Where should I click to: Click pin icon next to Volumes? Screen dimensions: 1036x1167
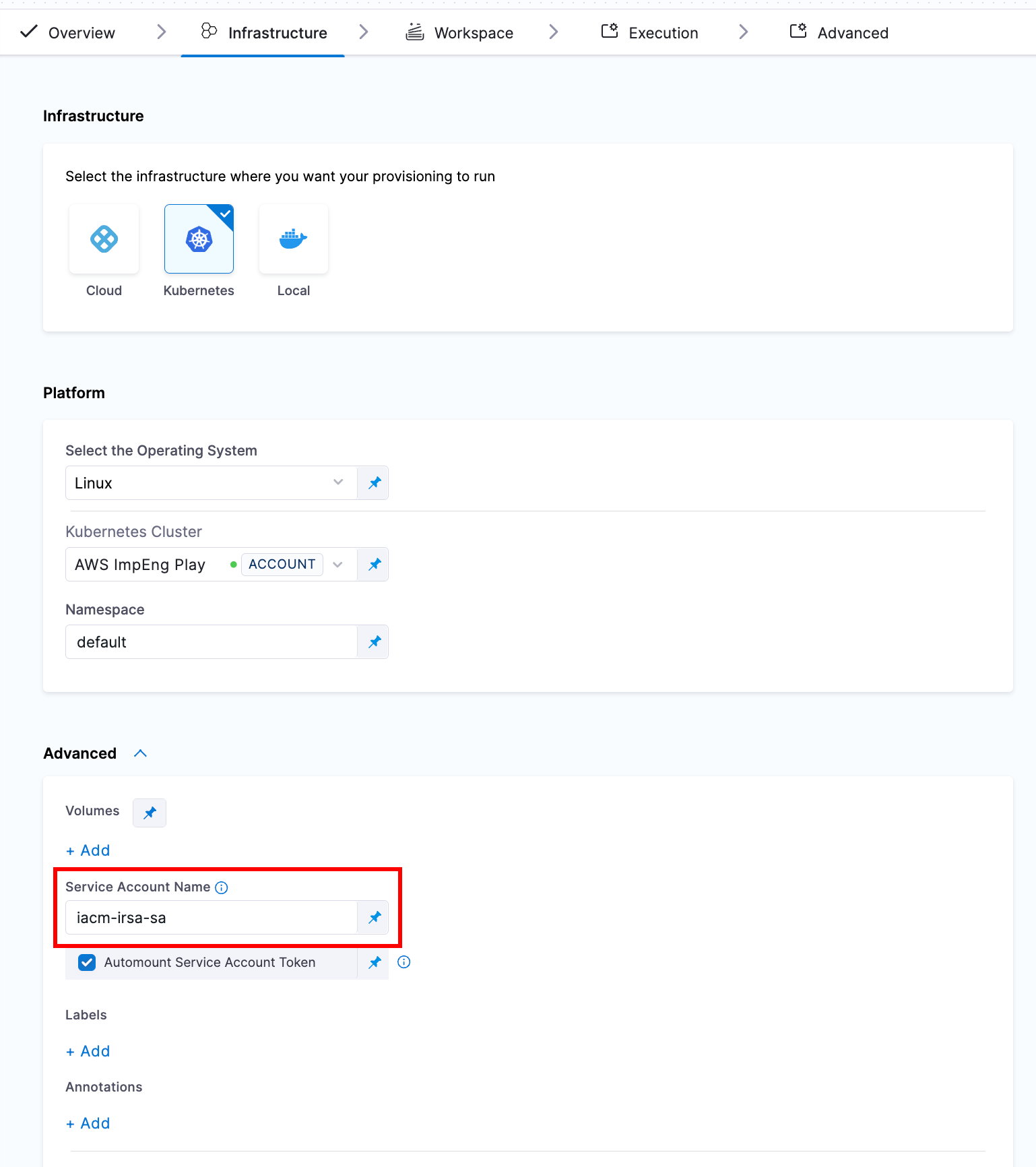click(x=150, y=813)
